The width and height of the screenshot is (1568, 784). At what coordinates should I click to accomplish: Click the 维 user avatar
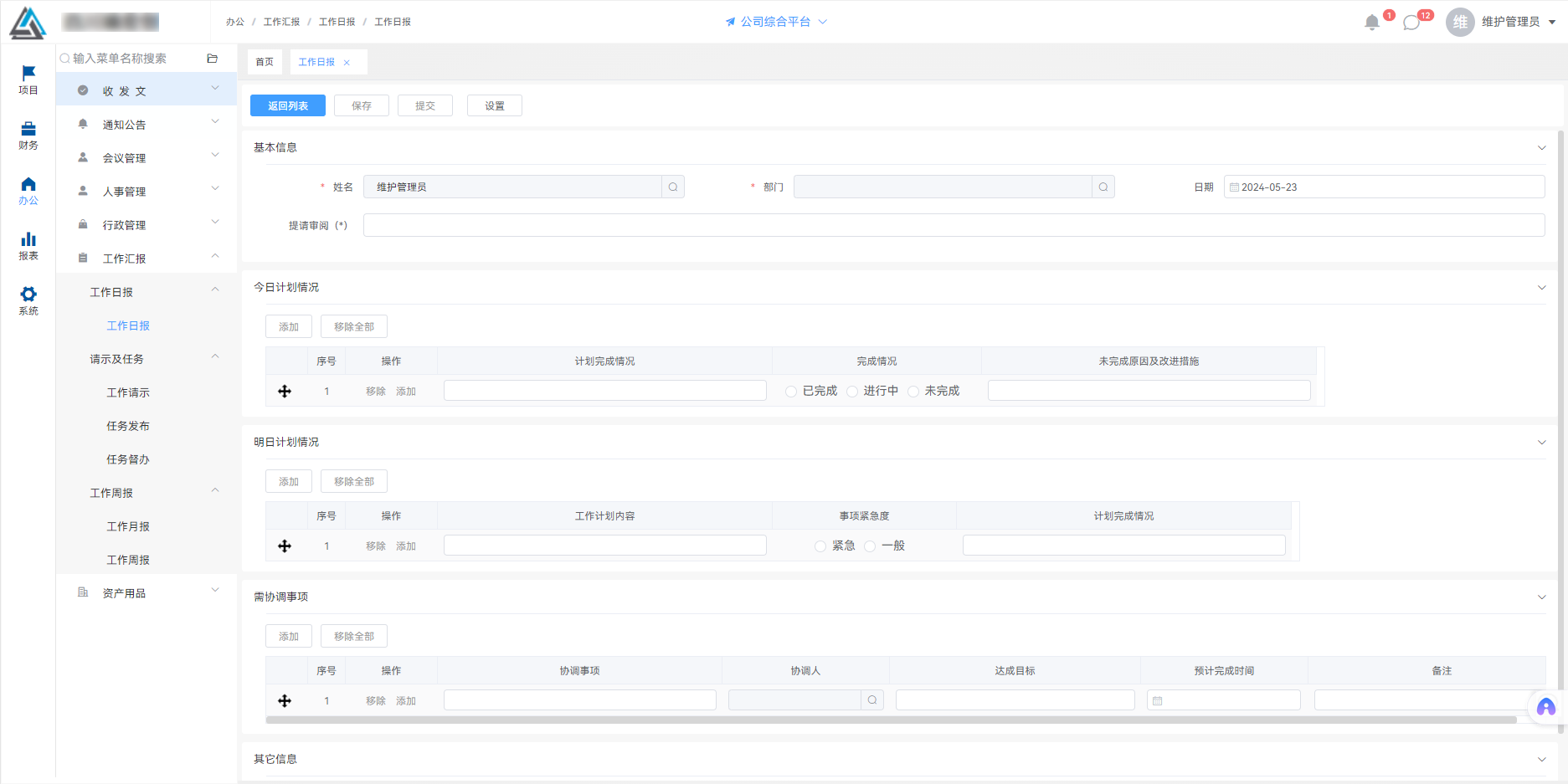tap(1460, 23)
